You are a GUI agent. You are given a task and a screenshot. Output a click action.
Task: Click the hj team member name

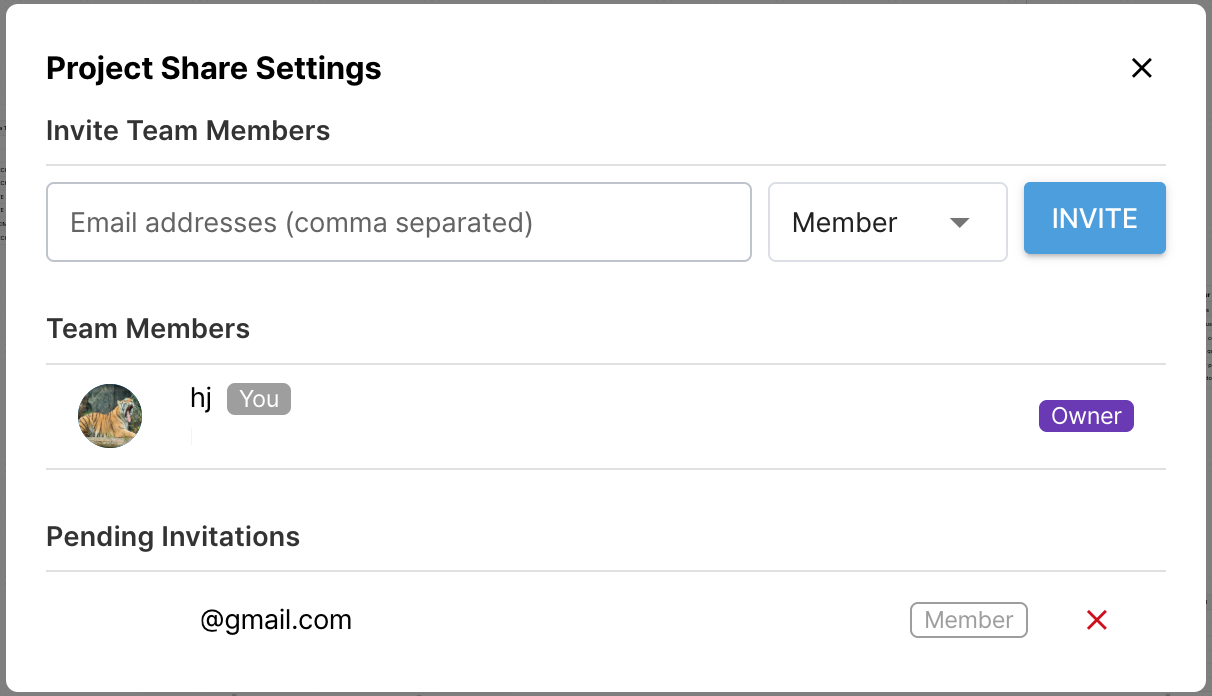tap(201, 398)
